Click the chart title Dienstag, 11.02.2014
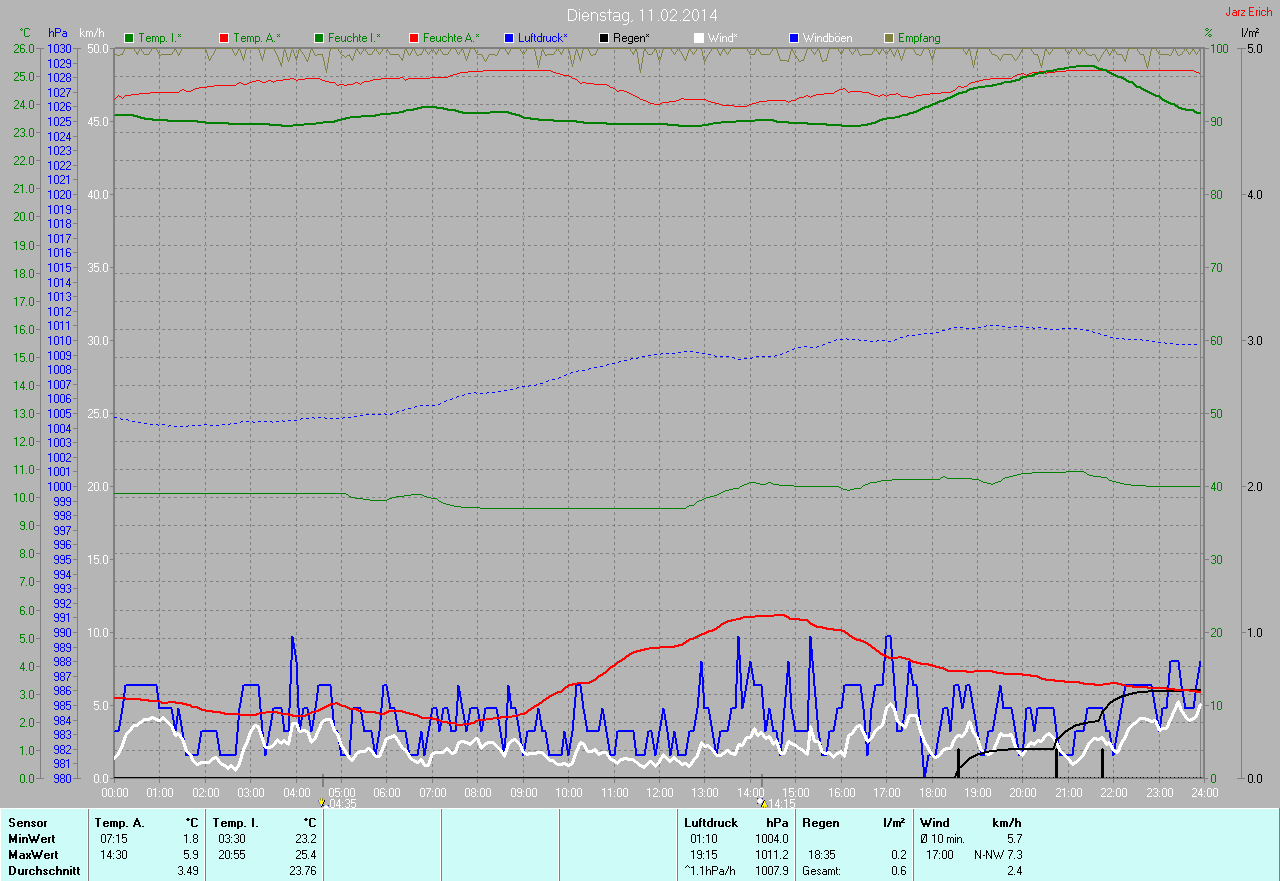The image size is (1280, 881). click(x=641, y=15)
